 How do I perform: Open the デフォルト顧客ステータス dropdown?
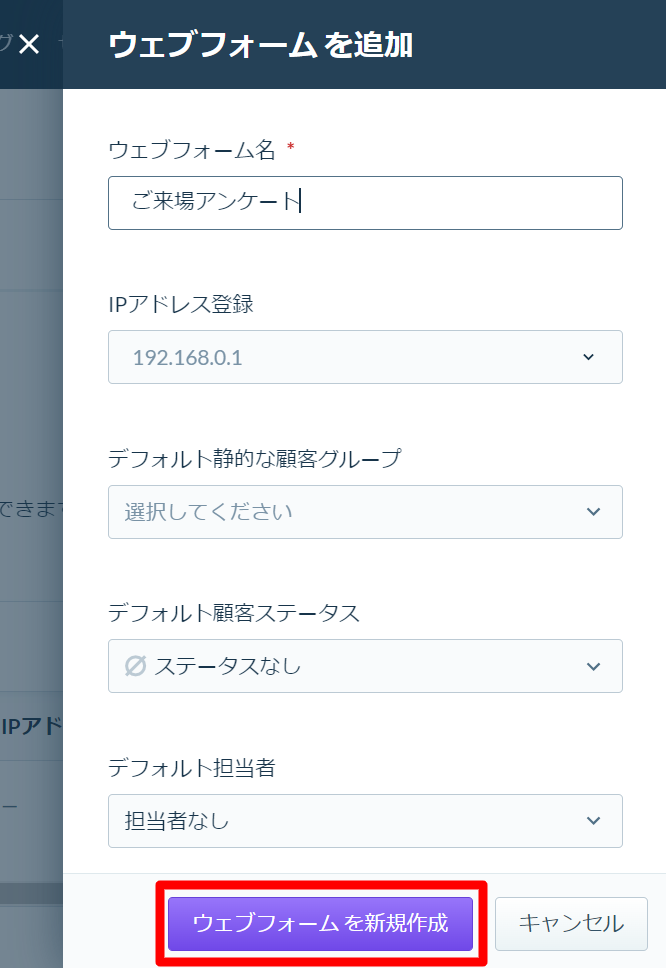(x=365, y=666)
